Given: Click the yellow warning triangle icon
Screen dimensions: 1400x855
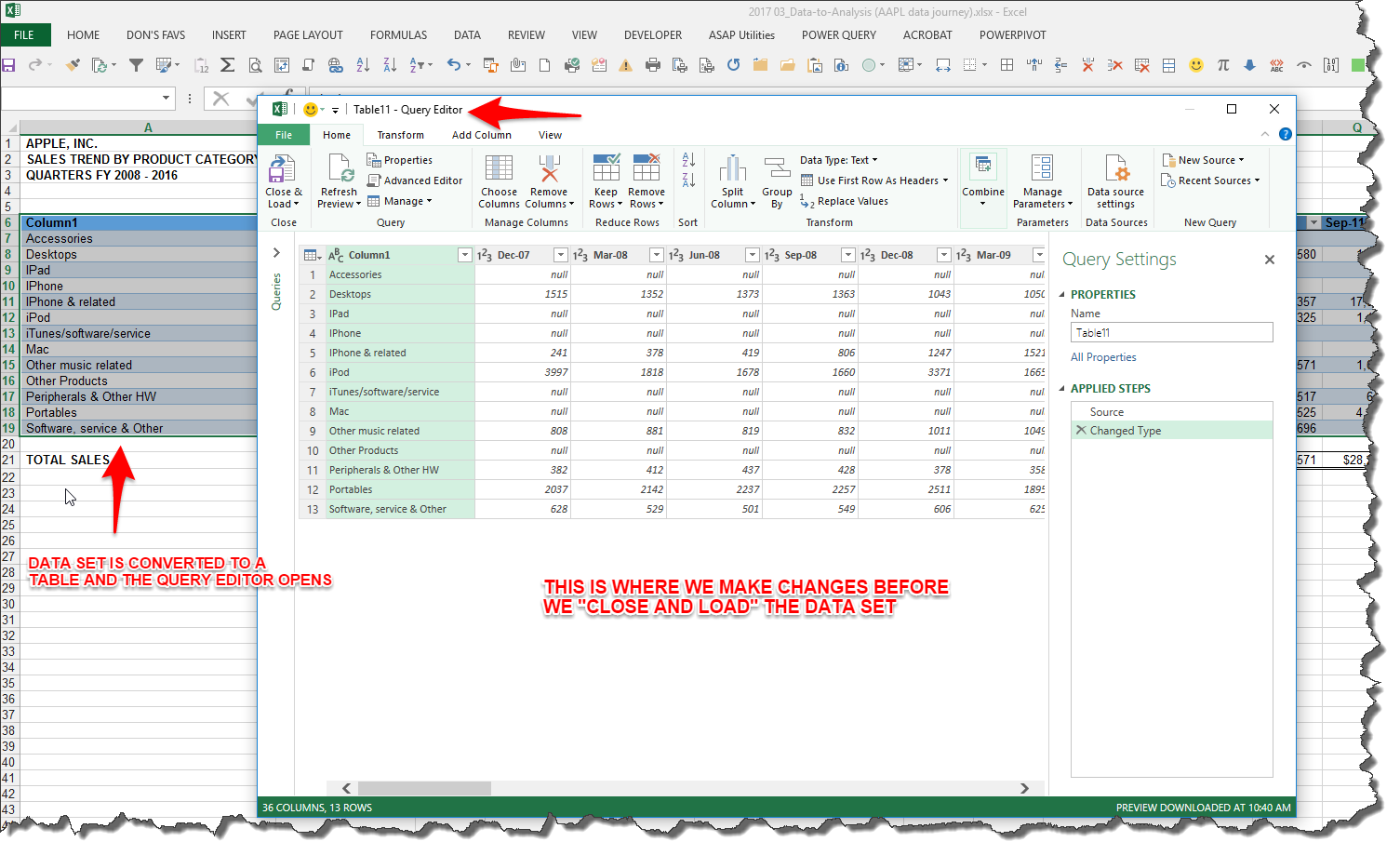Looking at the screenshot, I should [626, 65].
